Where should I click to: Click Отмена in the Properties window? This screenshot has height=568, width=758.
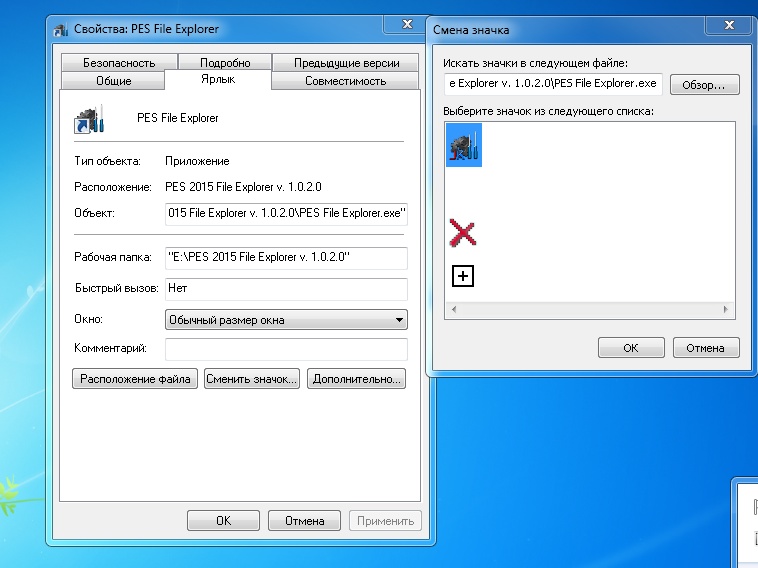click(304, 521)
